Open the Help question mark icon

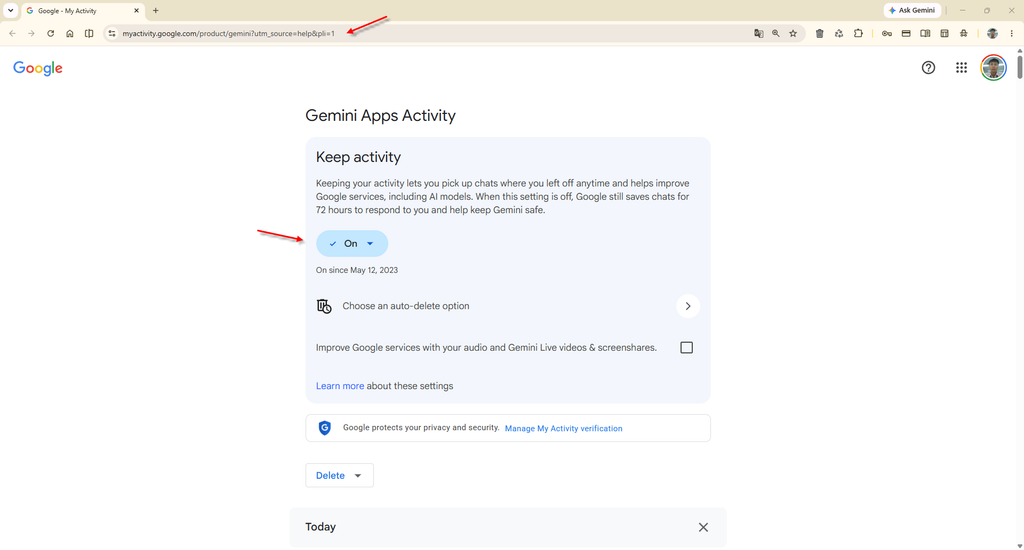[x=928, y=68]
